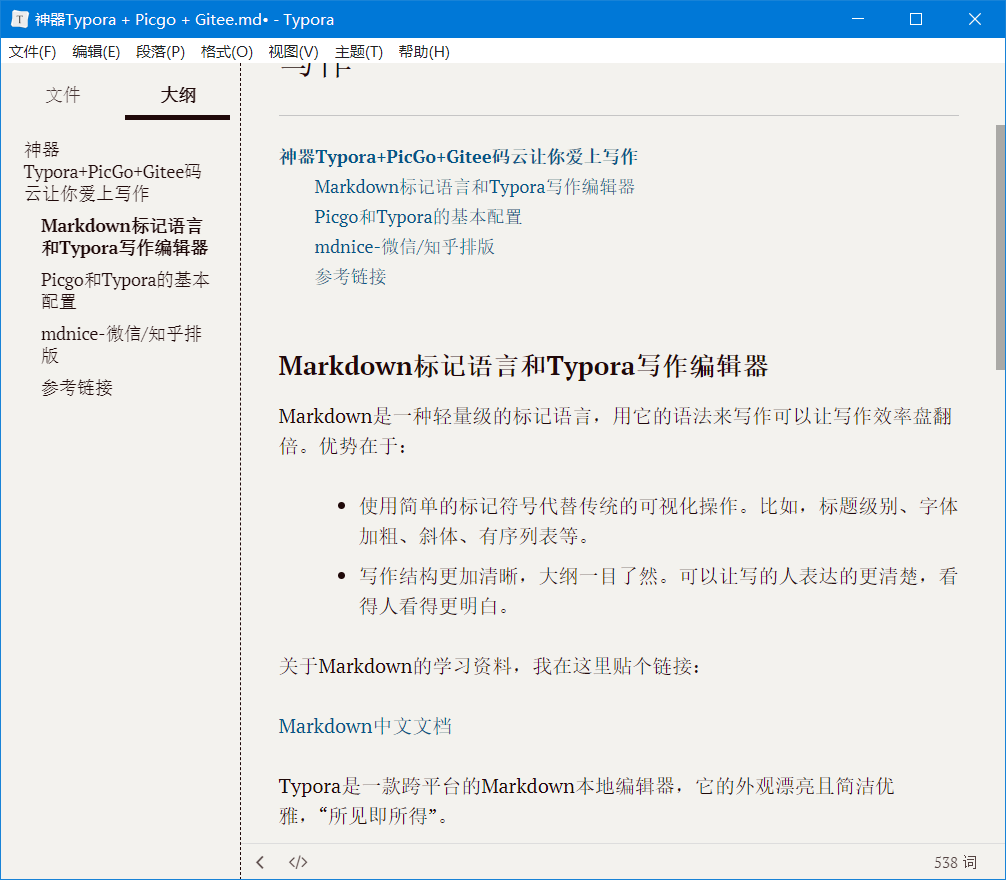Close the Typora window

975,19
